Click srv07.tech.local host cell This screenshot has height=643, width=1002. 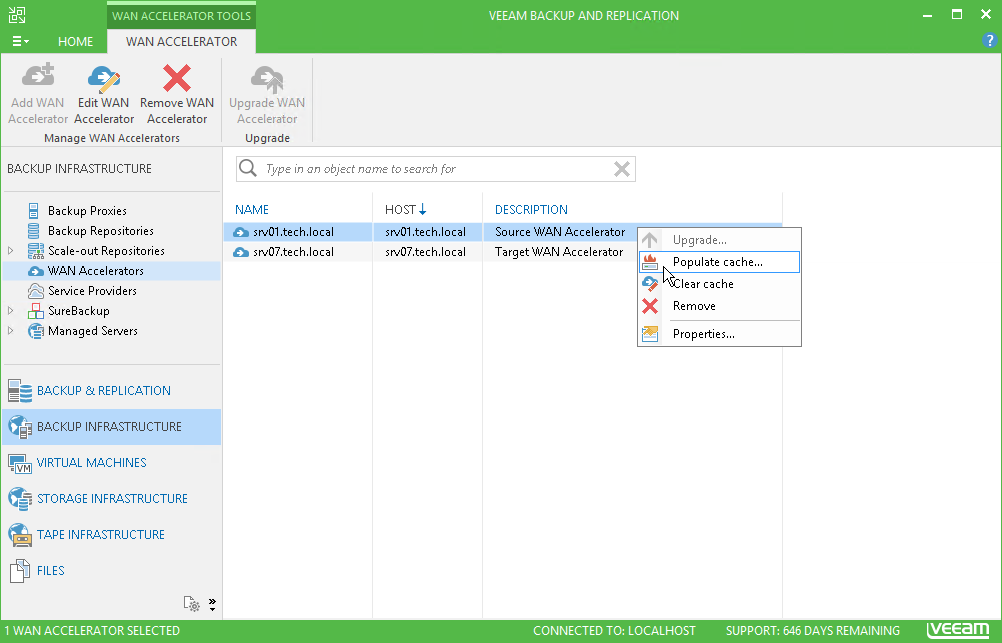click(425, 252)
